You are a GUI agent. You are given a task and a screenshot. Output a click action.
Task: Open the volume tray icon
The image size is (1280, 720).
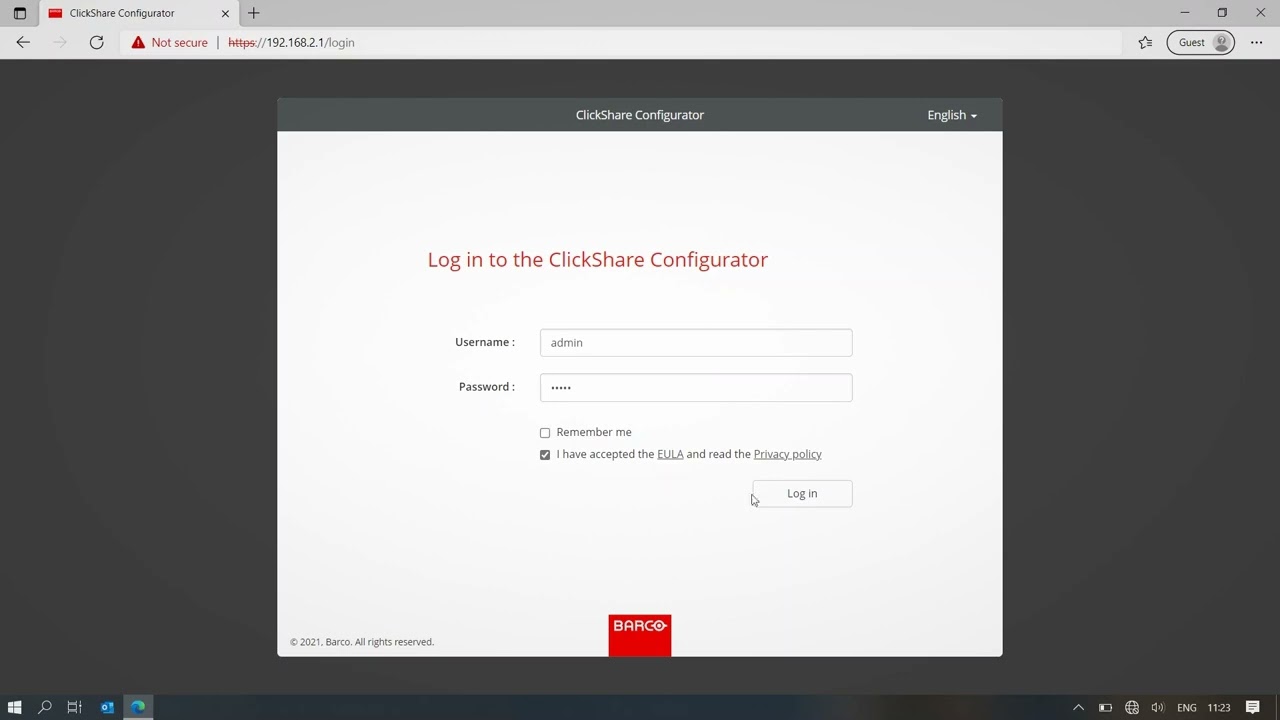click(x=1158, y=707)
